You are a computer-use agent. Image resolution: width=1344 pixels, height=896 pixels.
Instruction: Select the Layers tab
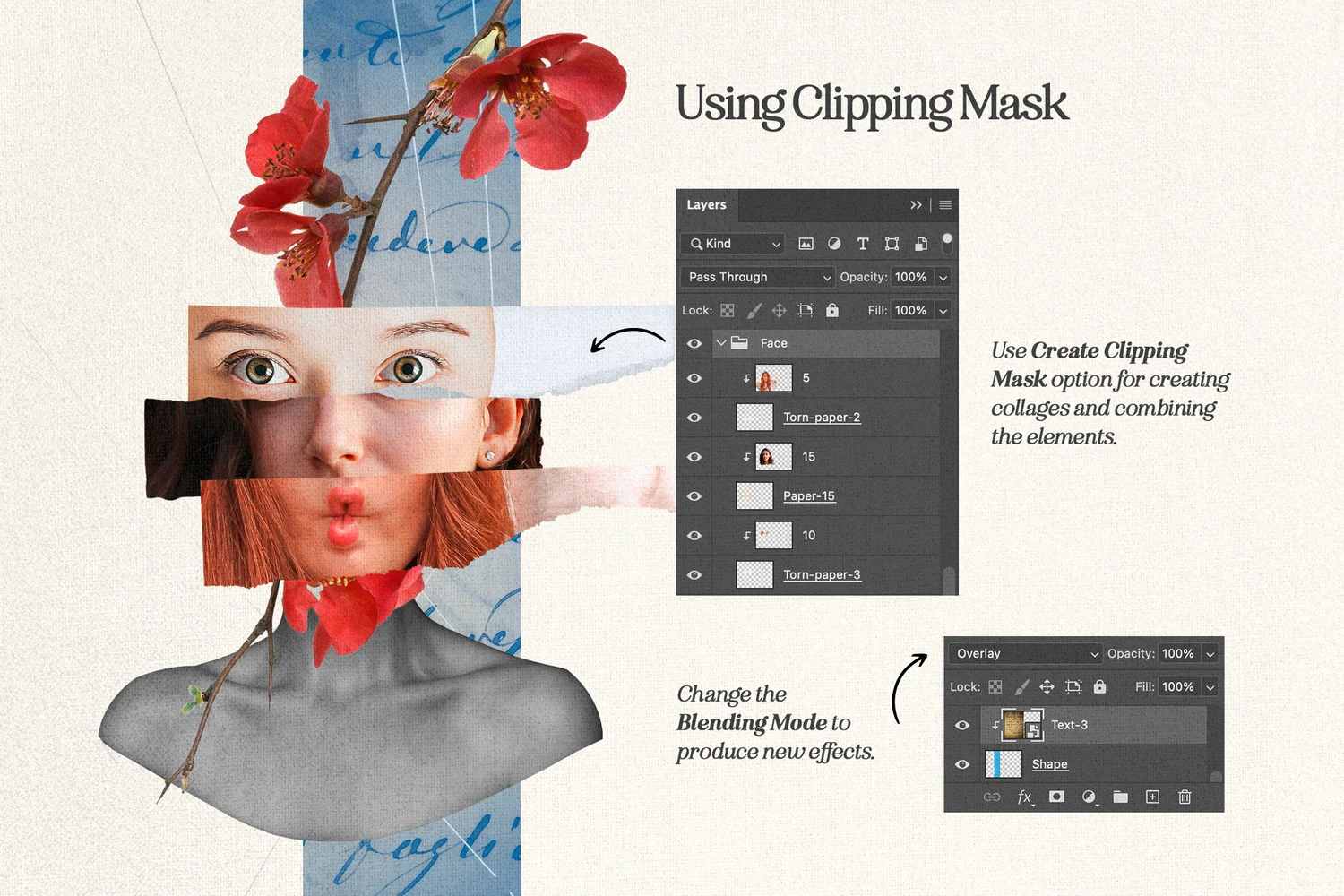(706, 205)
